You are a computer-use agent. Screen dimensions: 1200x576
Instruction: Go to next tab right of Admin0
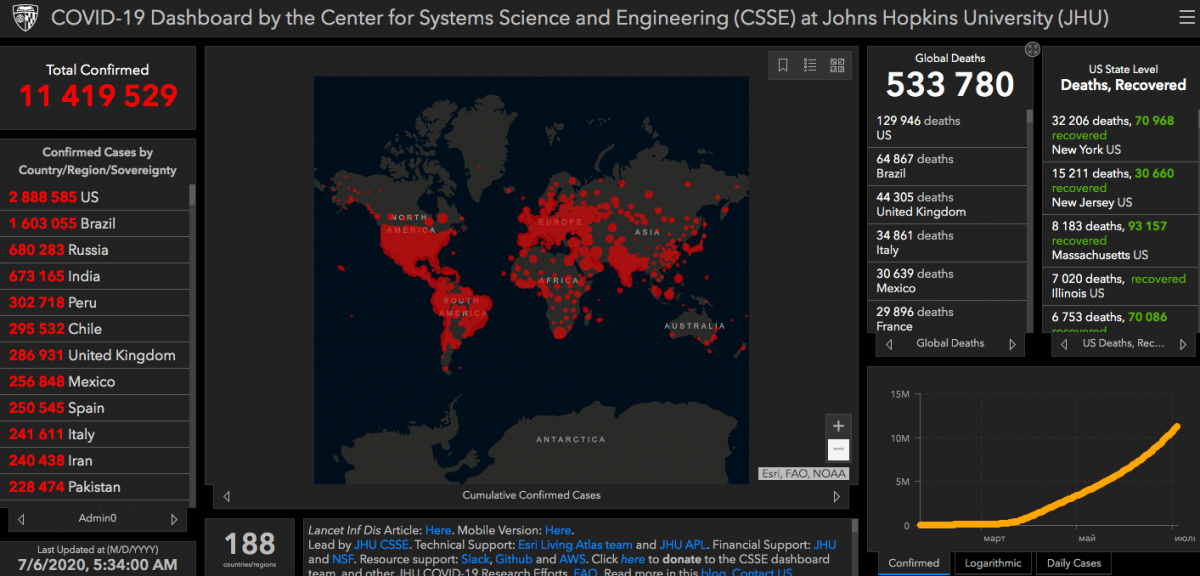click(x=174, y=519)
